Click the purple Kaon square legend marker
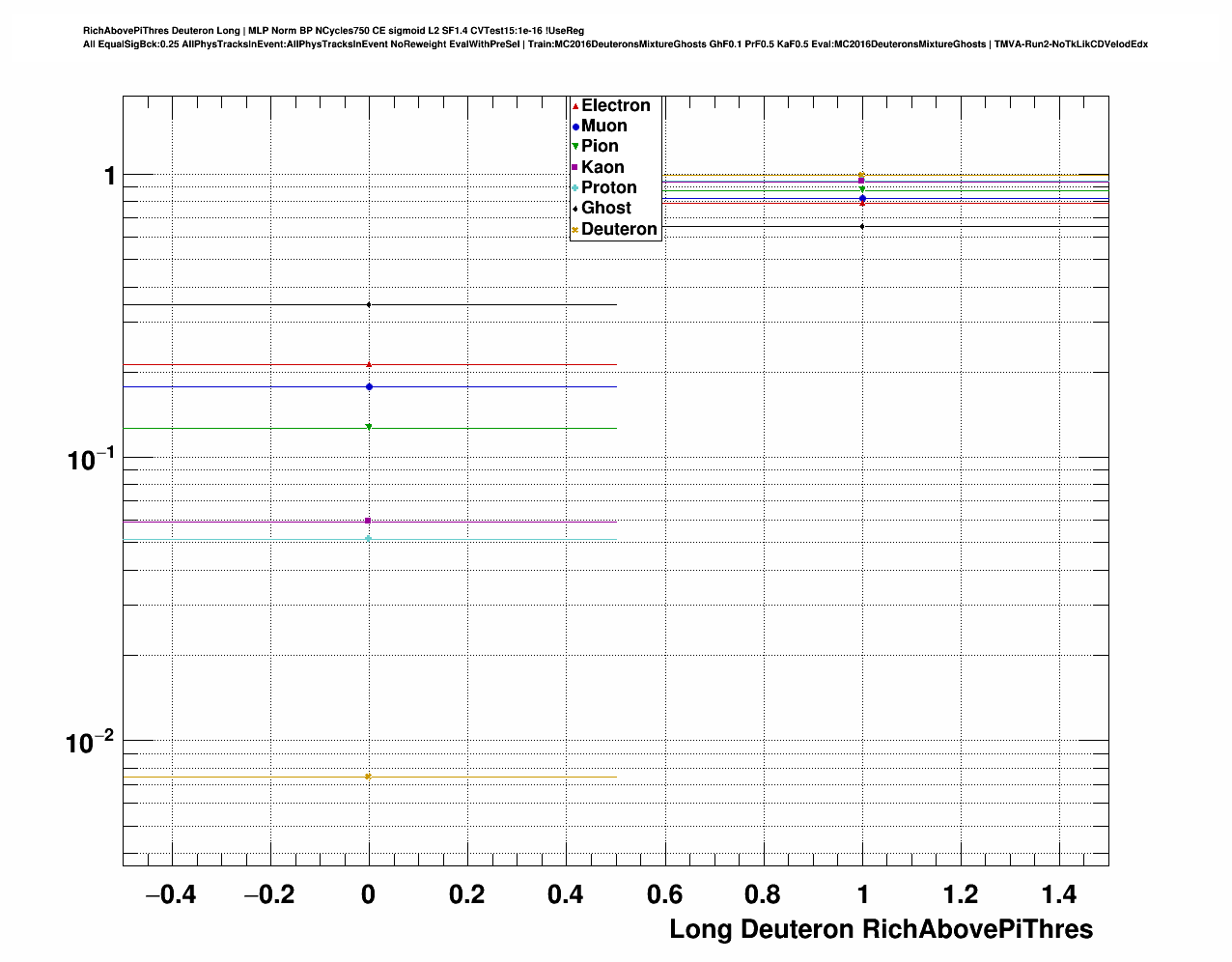The image size is (1232, 962). point(575,167)
